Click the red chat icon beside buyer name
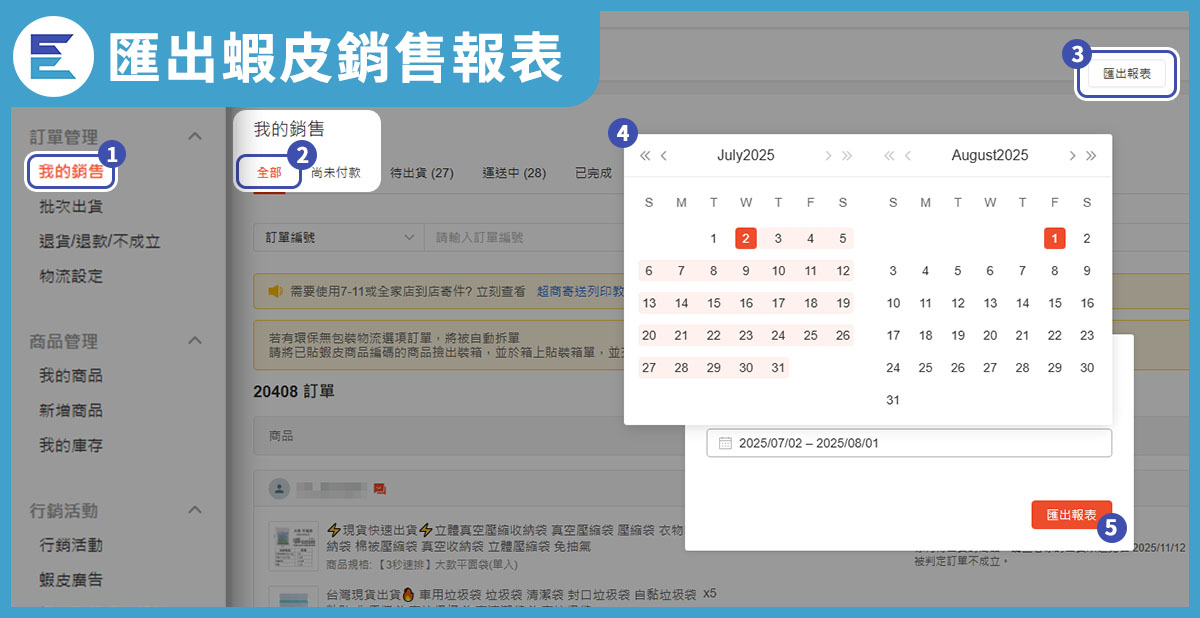Image resolution: width=1200 pixels, height=618 pixels. coord(380,489)
